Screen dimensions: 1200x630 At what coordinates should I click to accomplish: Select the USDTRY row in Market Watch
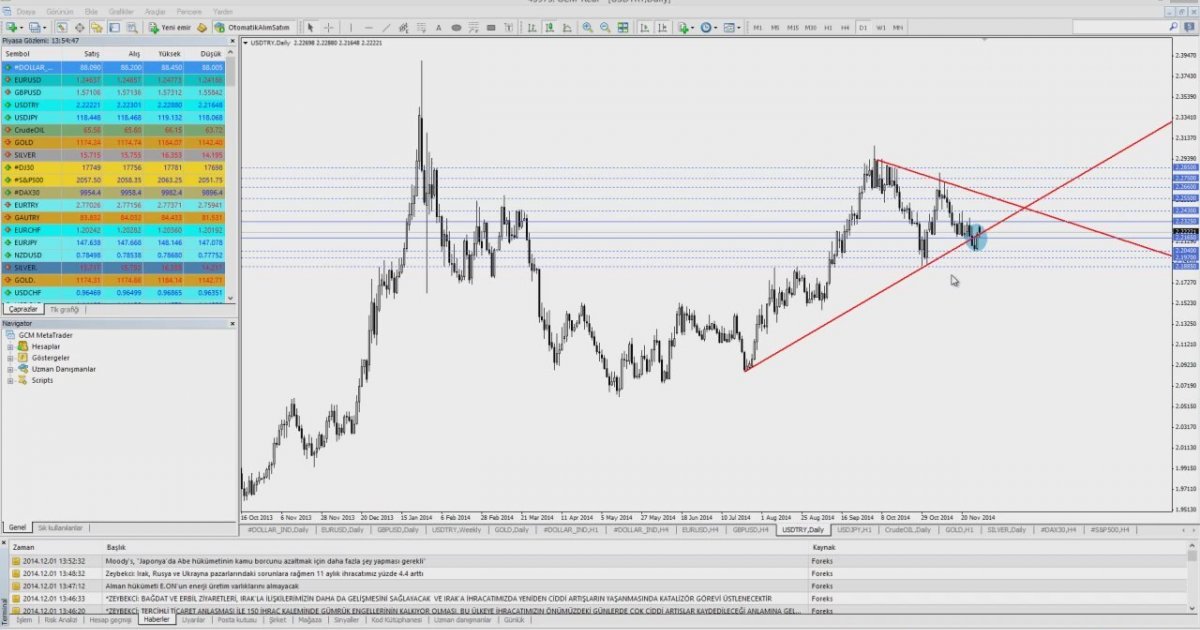click(x=113, y=103)
